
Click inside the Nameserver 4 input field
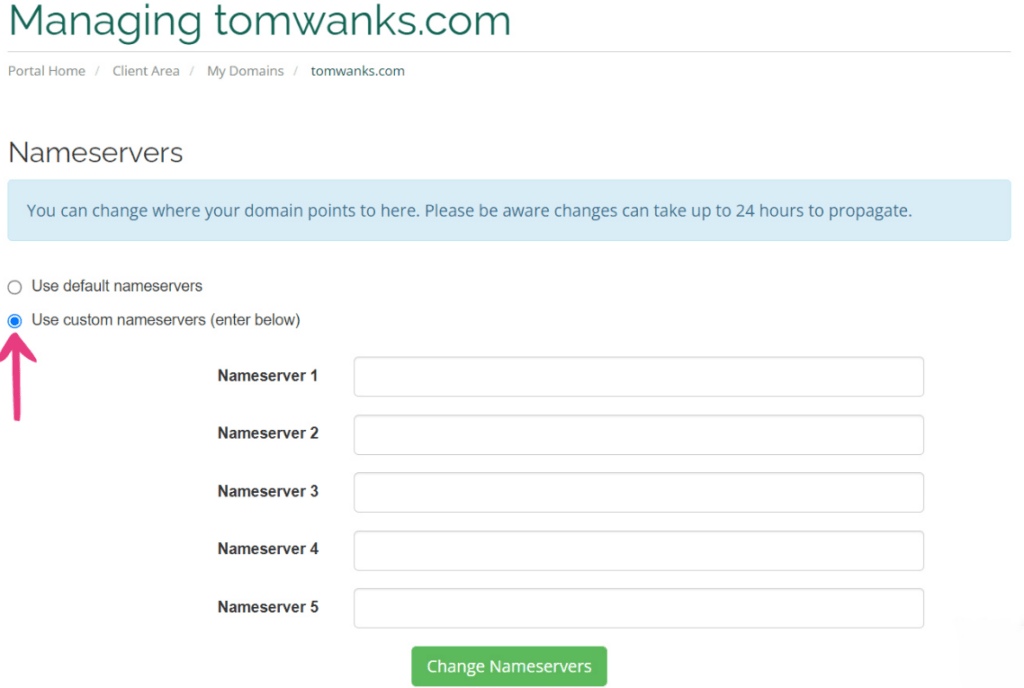(x=638, y=550)
